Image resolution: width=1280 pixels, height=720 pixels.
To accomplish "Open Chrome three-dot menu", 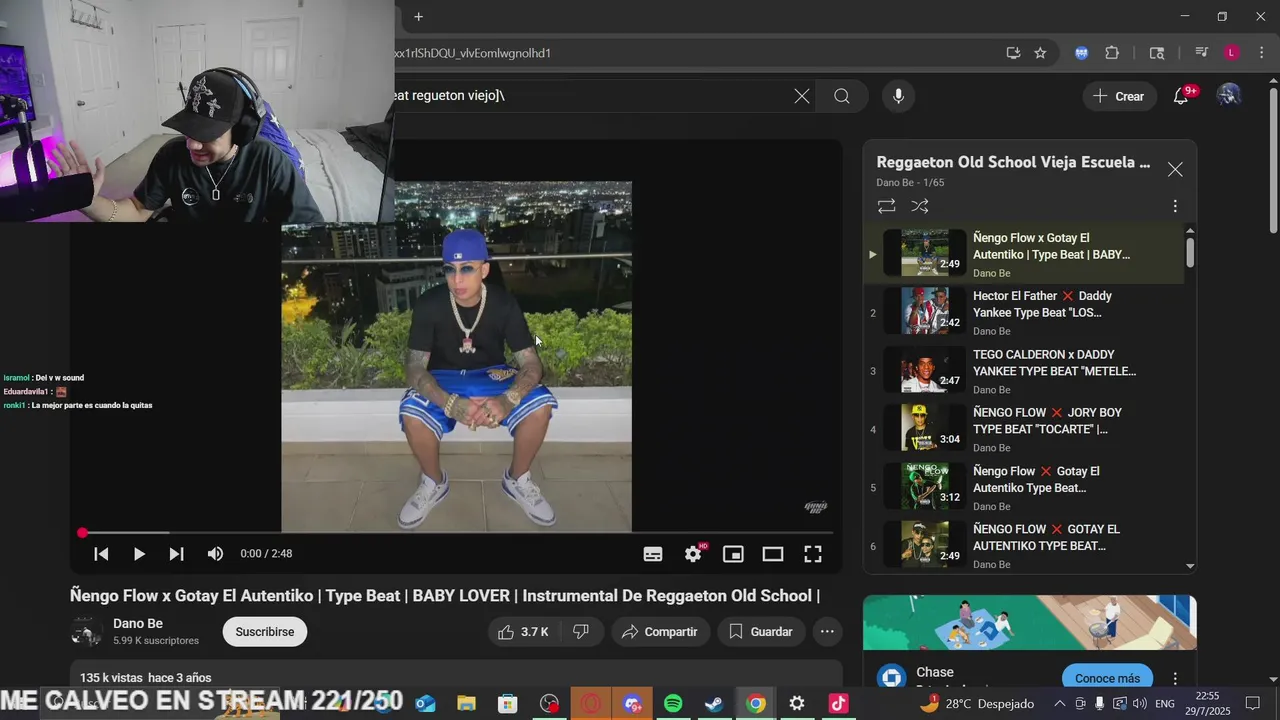I will [x=1261, y=53].
